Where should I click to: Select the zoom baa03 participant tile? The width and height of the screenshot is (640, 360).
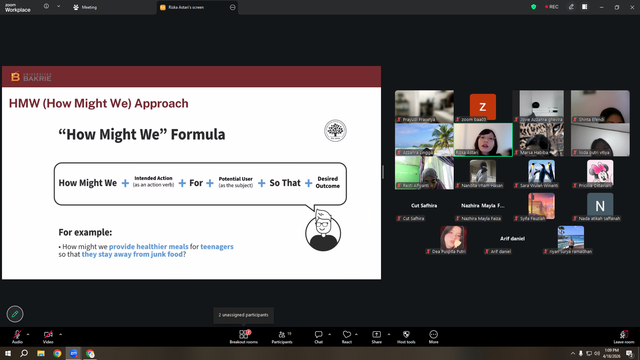(483, 107)
